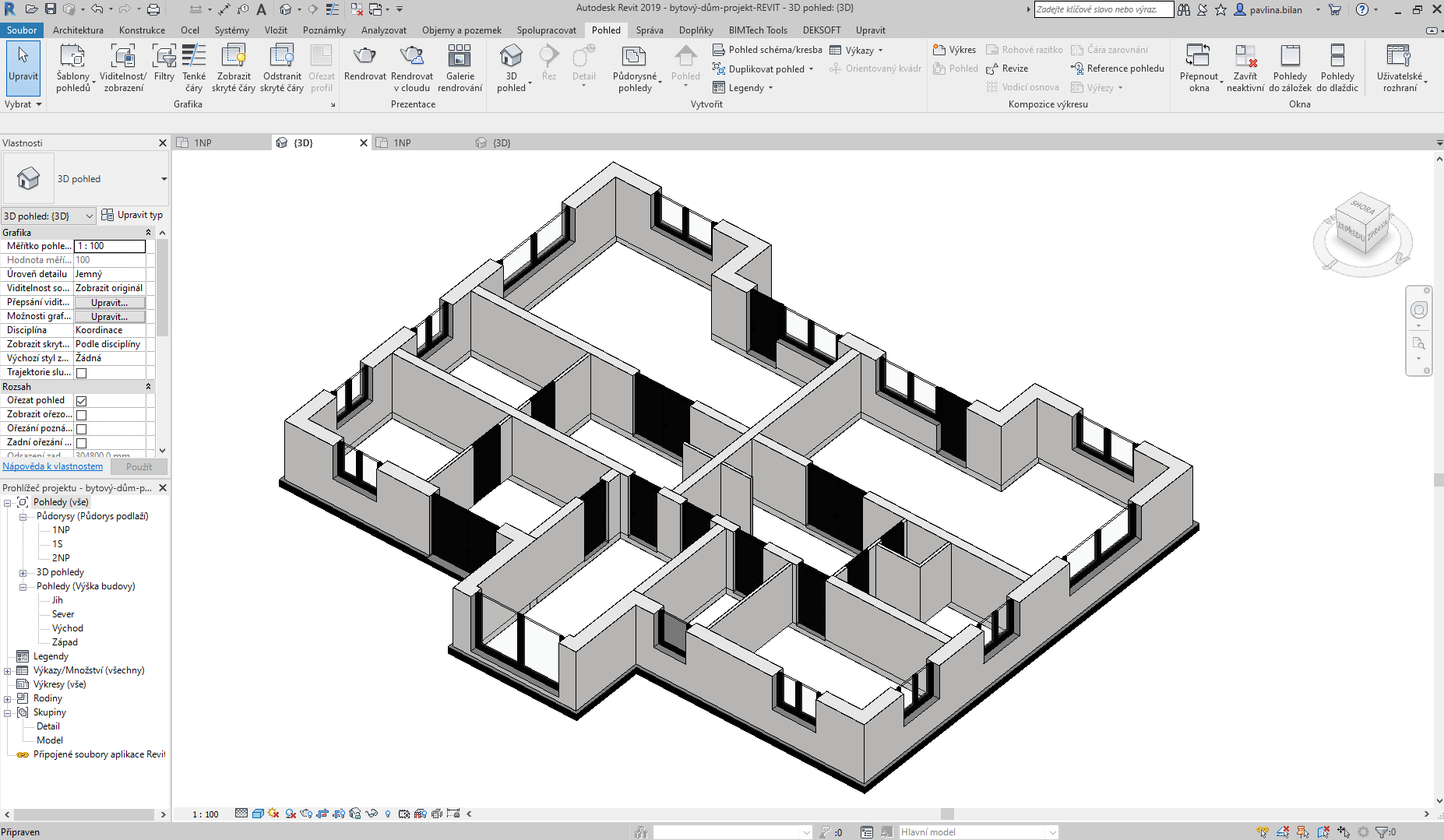Click Upravit button for Přepsání viditelnosti
The height and width of the screenshot is (840, 1444).
(110, 303)
